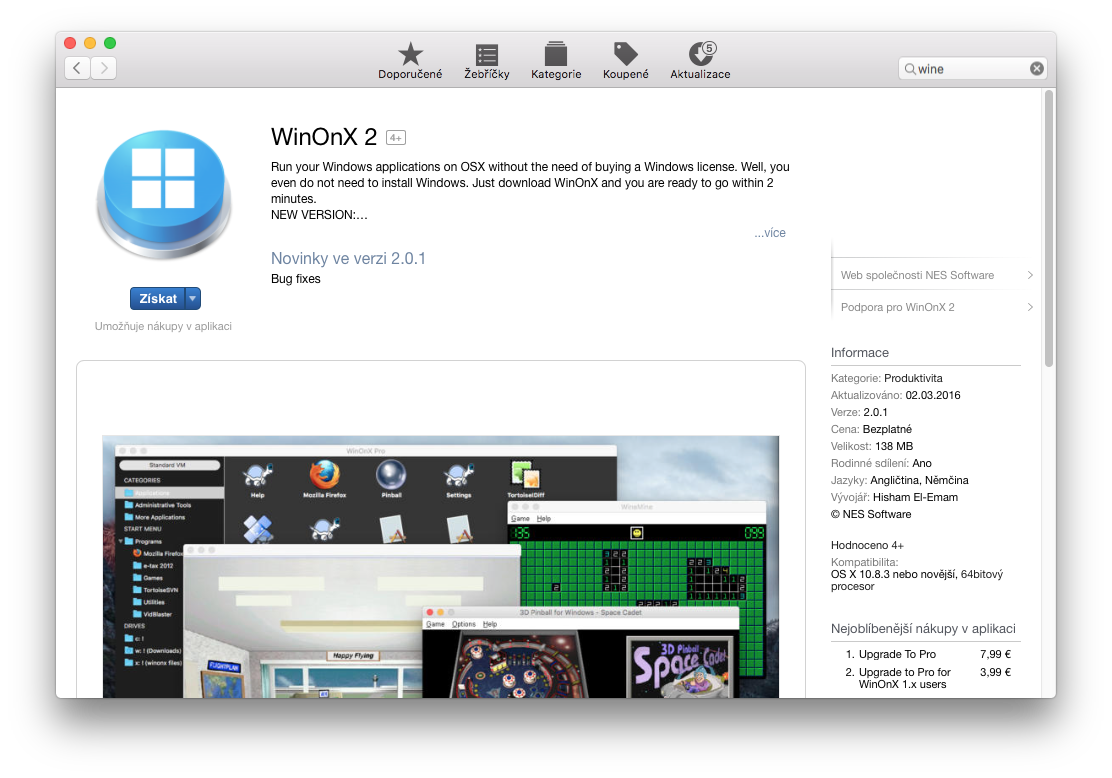The height and width of the screenshot is (778, 1112).
Task: Open dropdown arrow beside Získat
Action: (x=193, y=298)
